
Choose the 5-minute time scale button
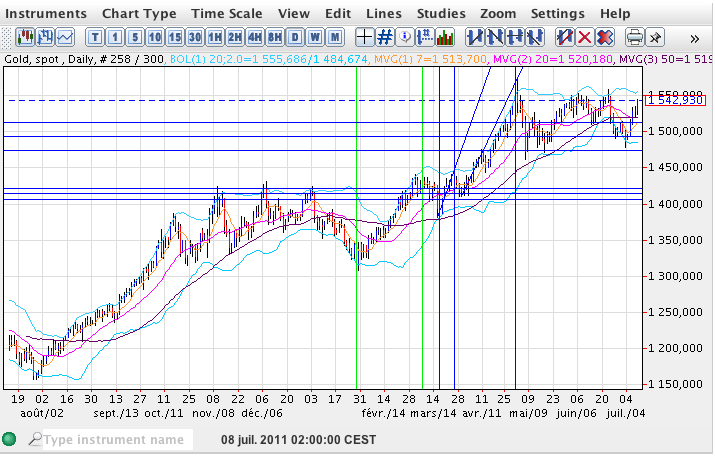135,37
